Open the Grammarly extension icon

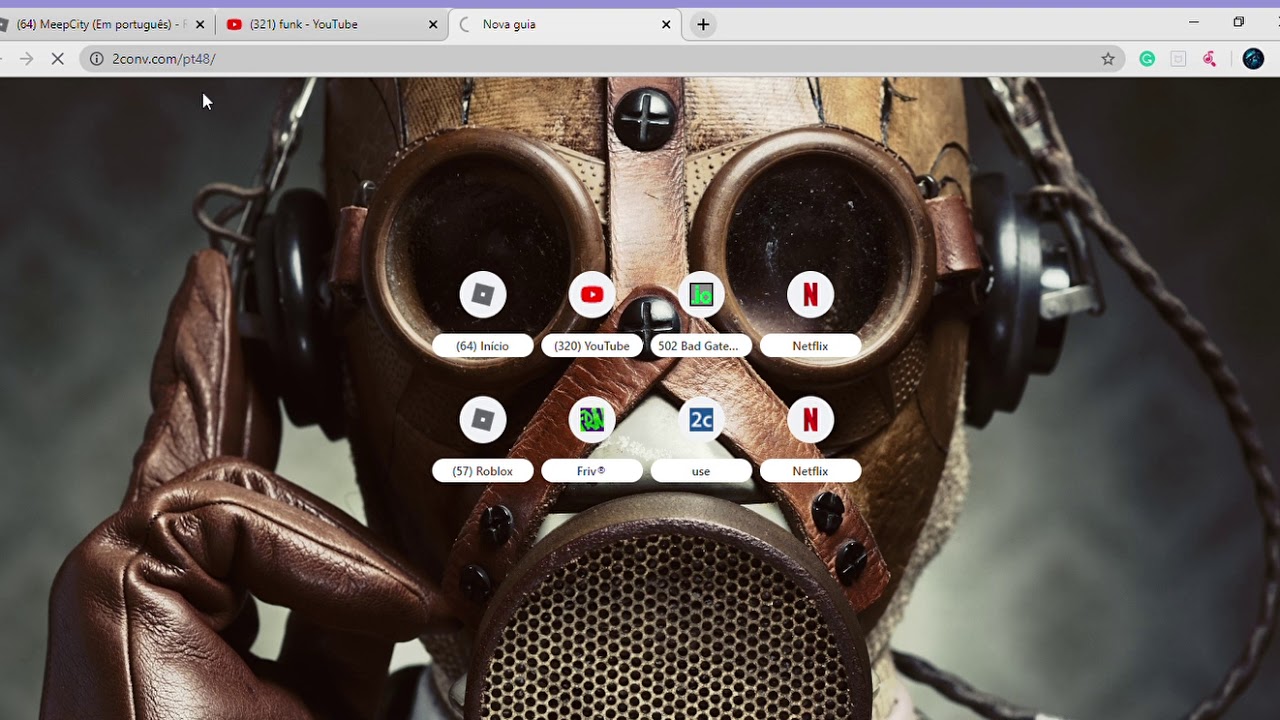pos(1147,59)
